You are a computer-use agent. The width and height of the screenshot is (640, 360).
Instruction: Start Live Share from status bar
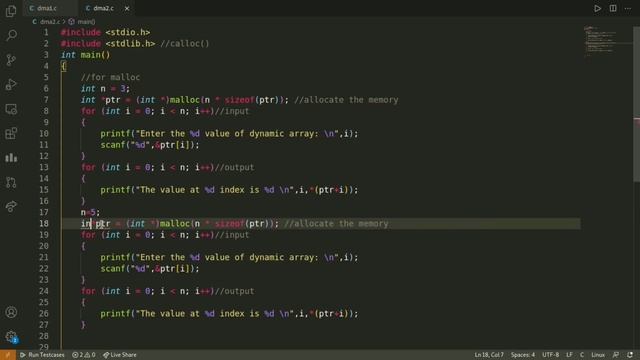click(120, 355)
